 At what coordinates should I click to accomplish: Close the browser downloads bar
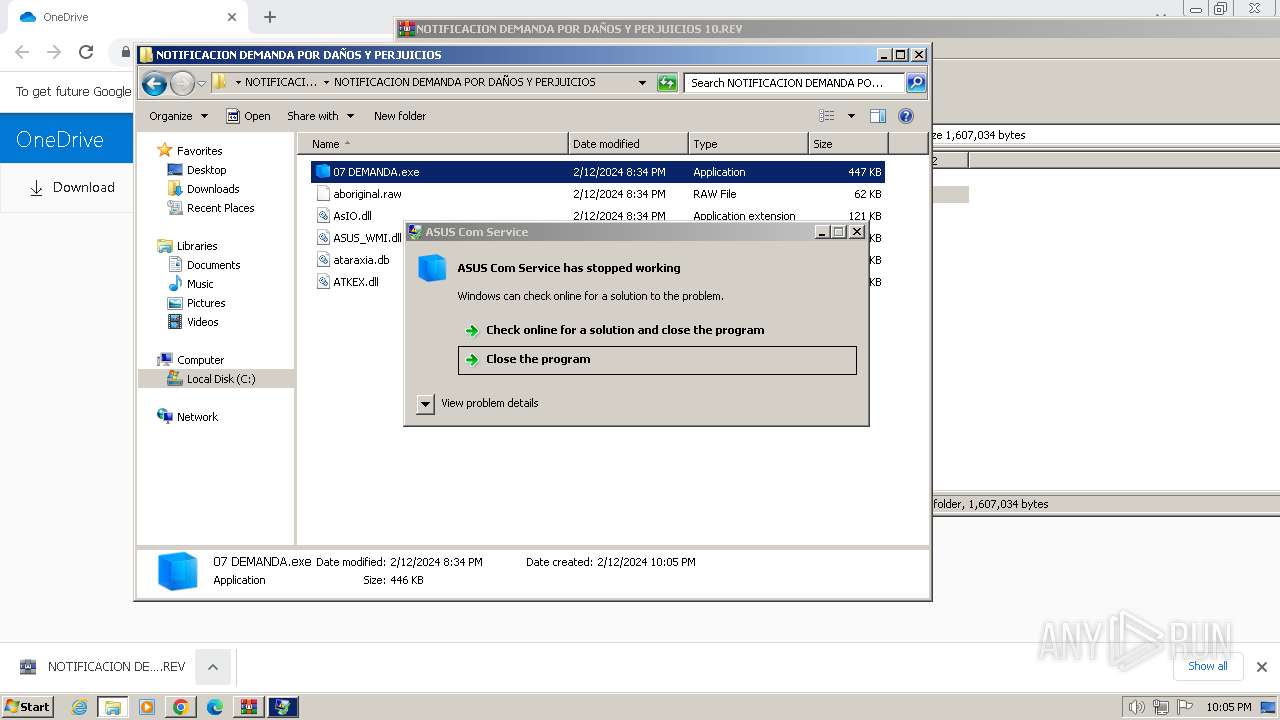pyautogui.click(x=1261, y=667)
